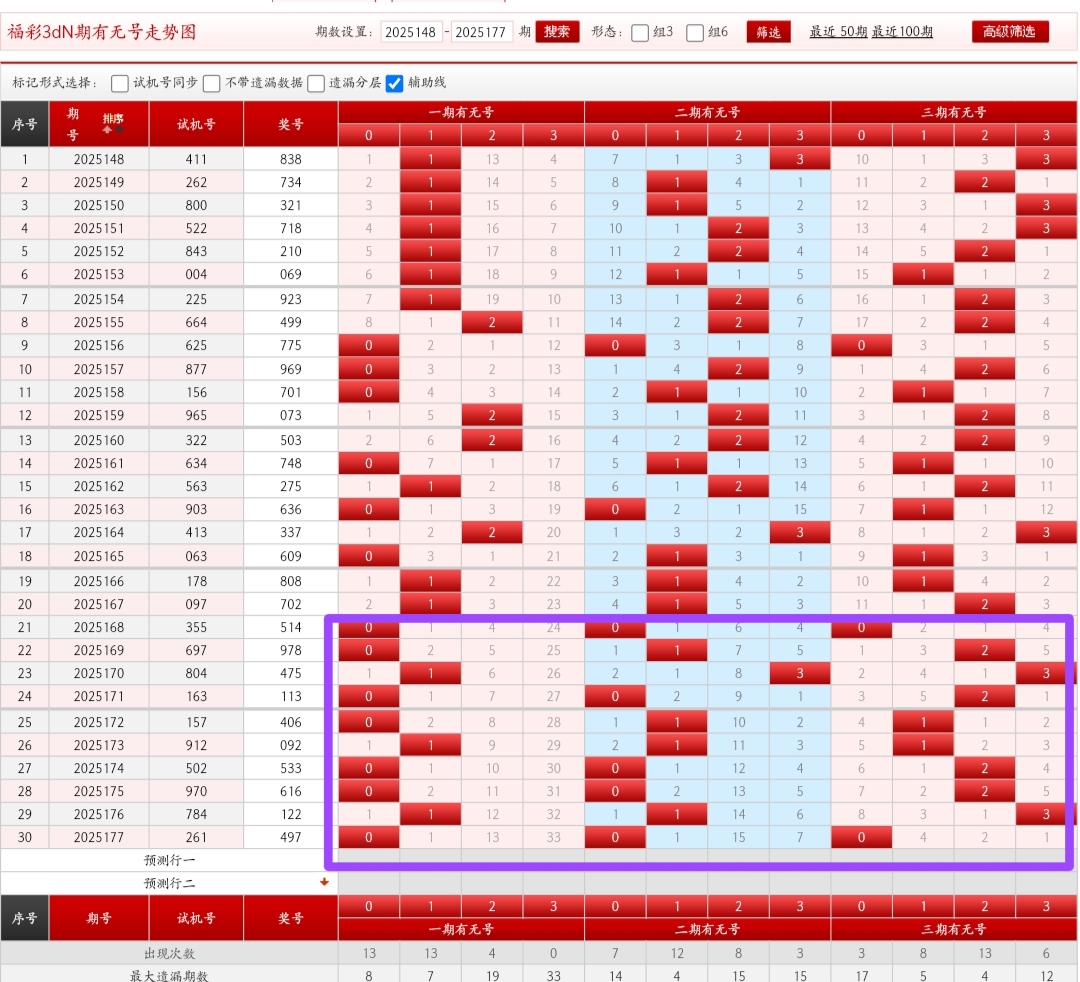This screenshot has width=1080, height=982.
Task: Click 试机号 value 261
Action: coord(196,838)
